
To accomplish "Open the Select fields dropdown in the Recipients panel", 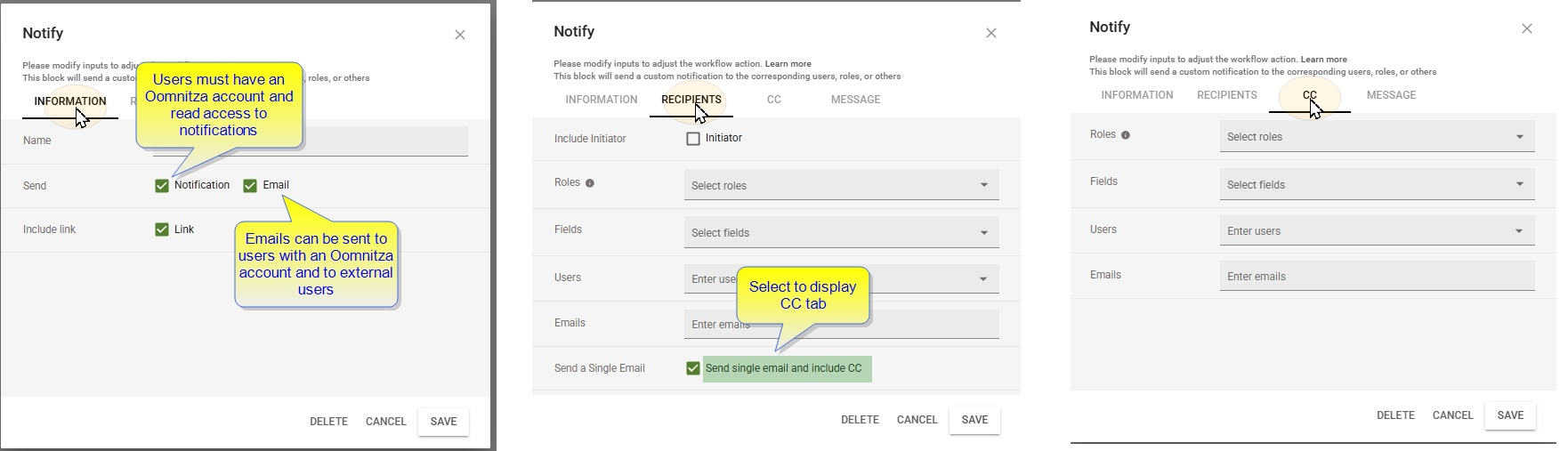I will pyautogui.click(x=841, y=233).
